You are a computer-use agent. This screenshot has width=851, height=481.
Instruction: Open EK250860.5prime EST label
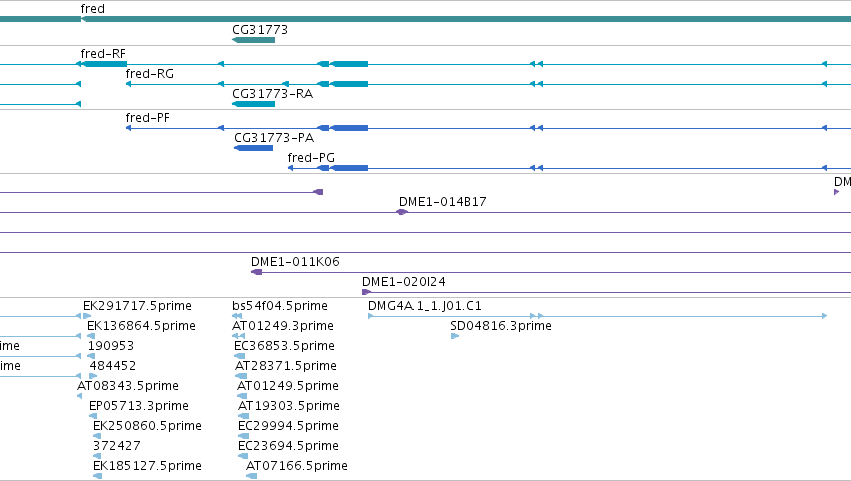pos(148,427)
